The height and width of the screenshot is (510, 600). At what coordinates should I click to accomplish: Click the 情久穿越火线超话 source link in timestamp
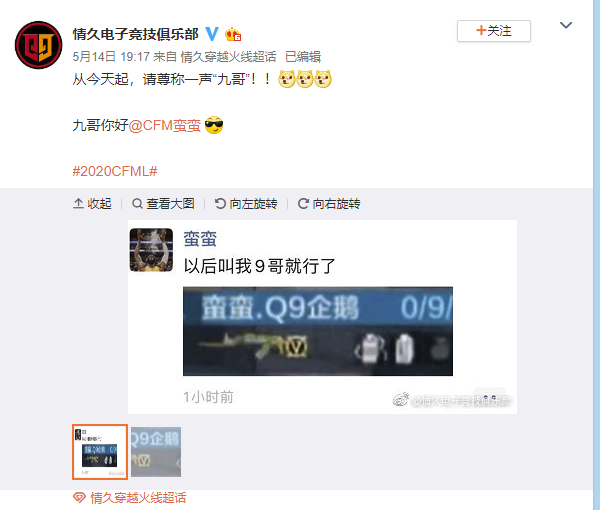tap(228, 57)
